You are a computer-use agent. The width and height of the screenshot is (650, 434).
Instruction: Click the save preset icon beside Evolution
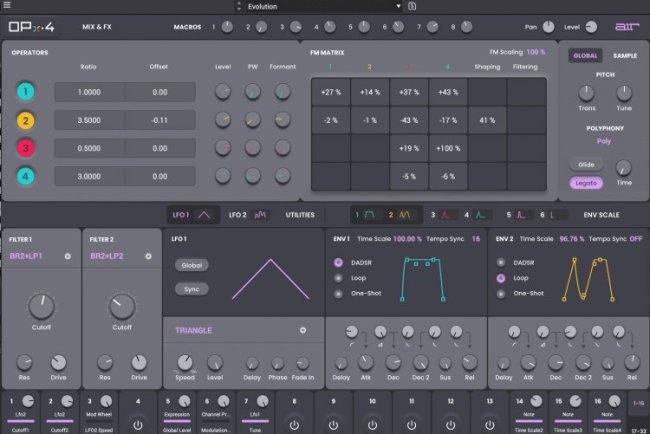412,6
